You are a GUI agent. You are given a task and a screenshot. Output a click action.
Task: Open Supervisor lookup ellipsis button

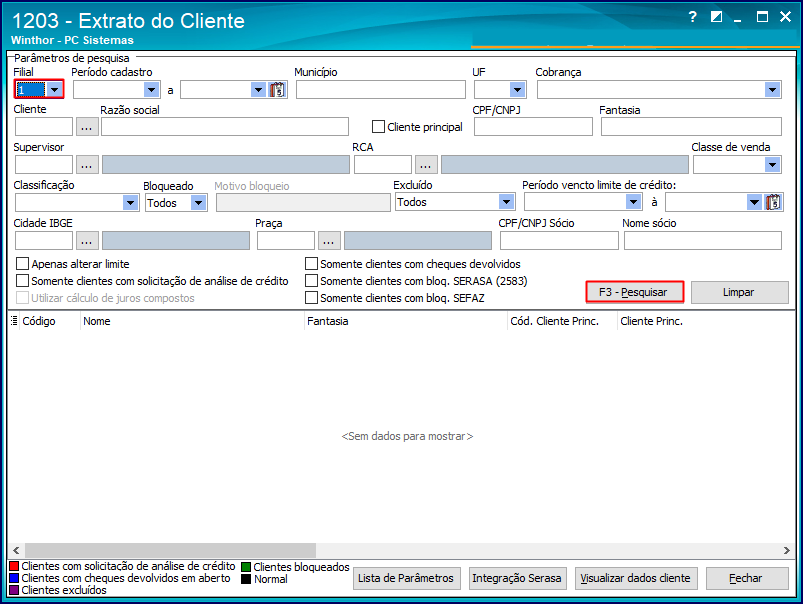pyautogui.click(x=87, y=165)
